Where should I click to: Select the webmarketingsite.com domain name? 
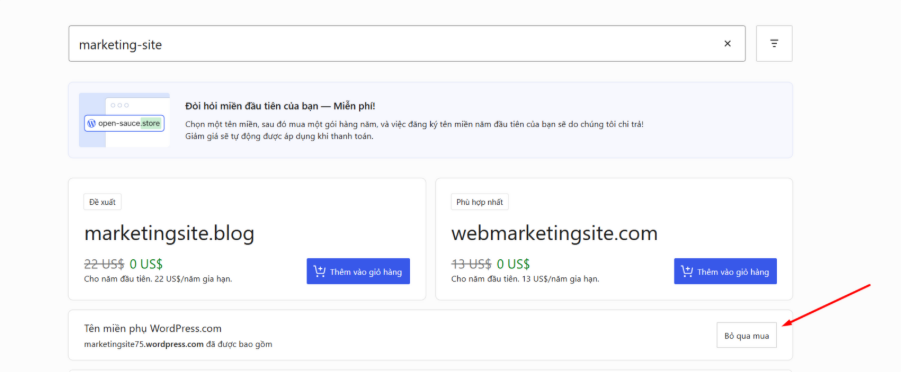point(554,233)
